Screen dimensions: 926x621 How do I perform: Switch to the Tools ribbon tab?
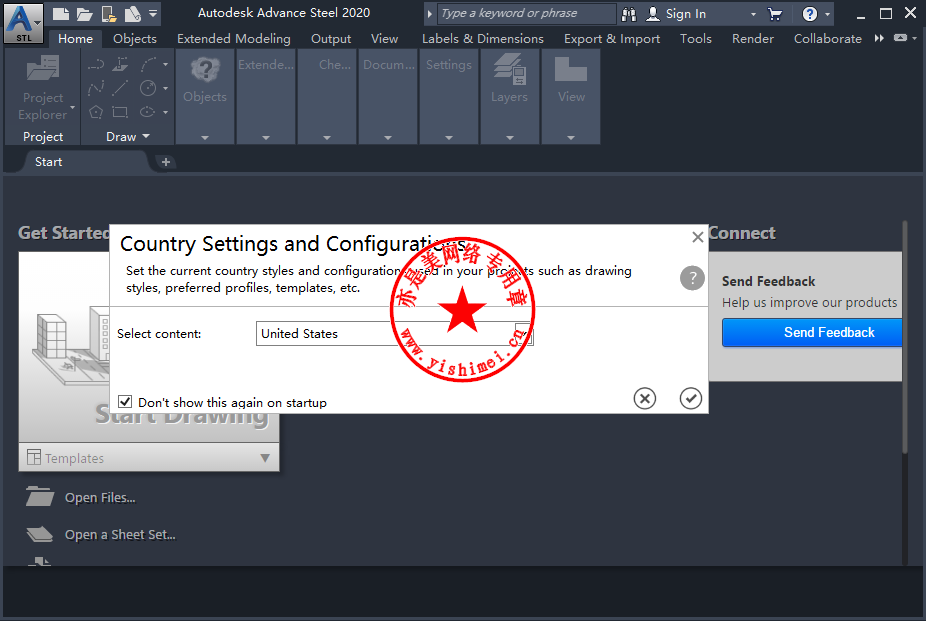pyautogui.click(x=696, y=38)
